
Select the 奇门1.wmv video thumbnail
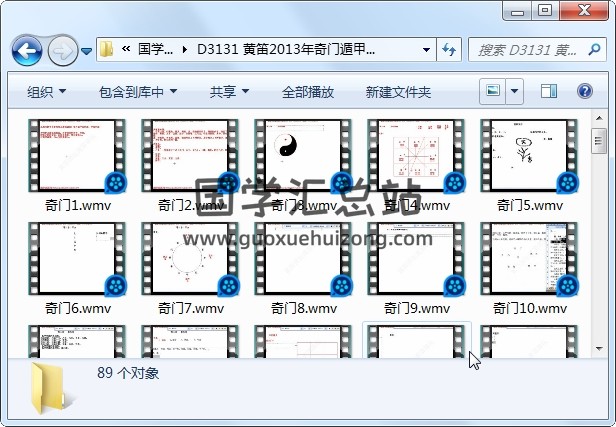pos(77,156)
